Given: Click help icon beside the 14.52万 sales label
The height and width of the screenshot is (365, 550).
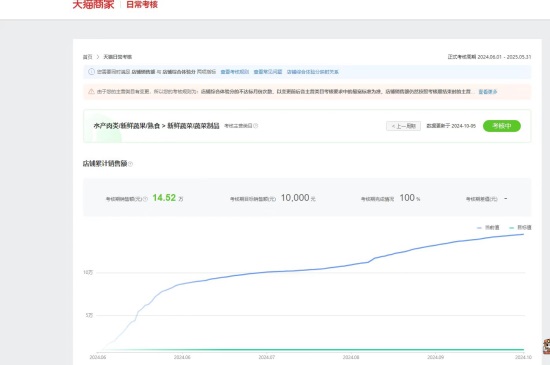Looking at the screenshot, I should 145,199.
